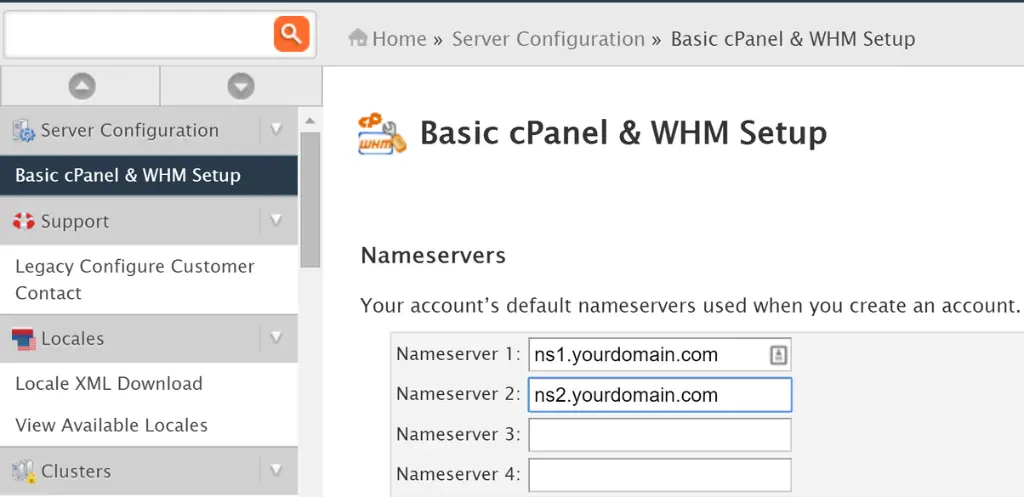
Task: Click the Home house icon in breadcrumb
Action: pyautogui.click(x=358, y=38)
